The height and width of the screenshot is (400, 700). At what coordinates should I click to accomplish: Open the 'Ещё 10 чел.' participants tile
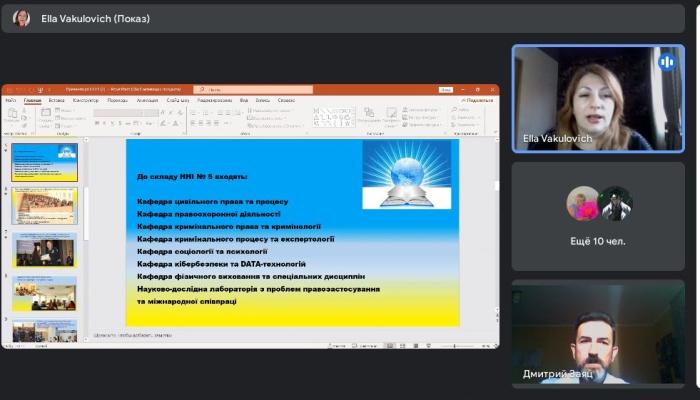point(598,215)
